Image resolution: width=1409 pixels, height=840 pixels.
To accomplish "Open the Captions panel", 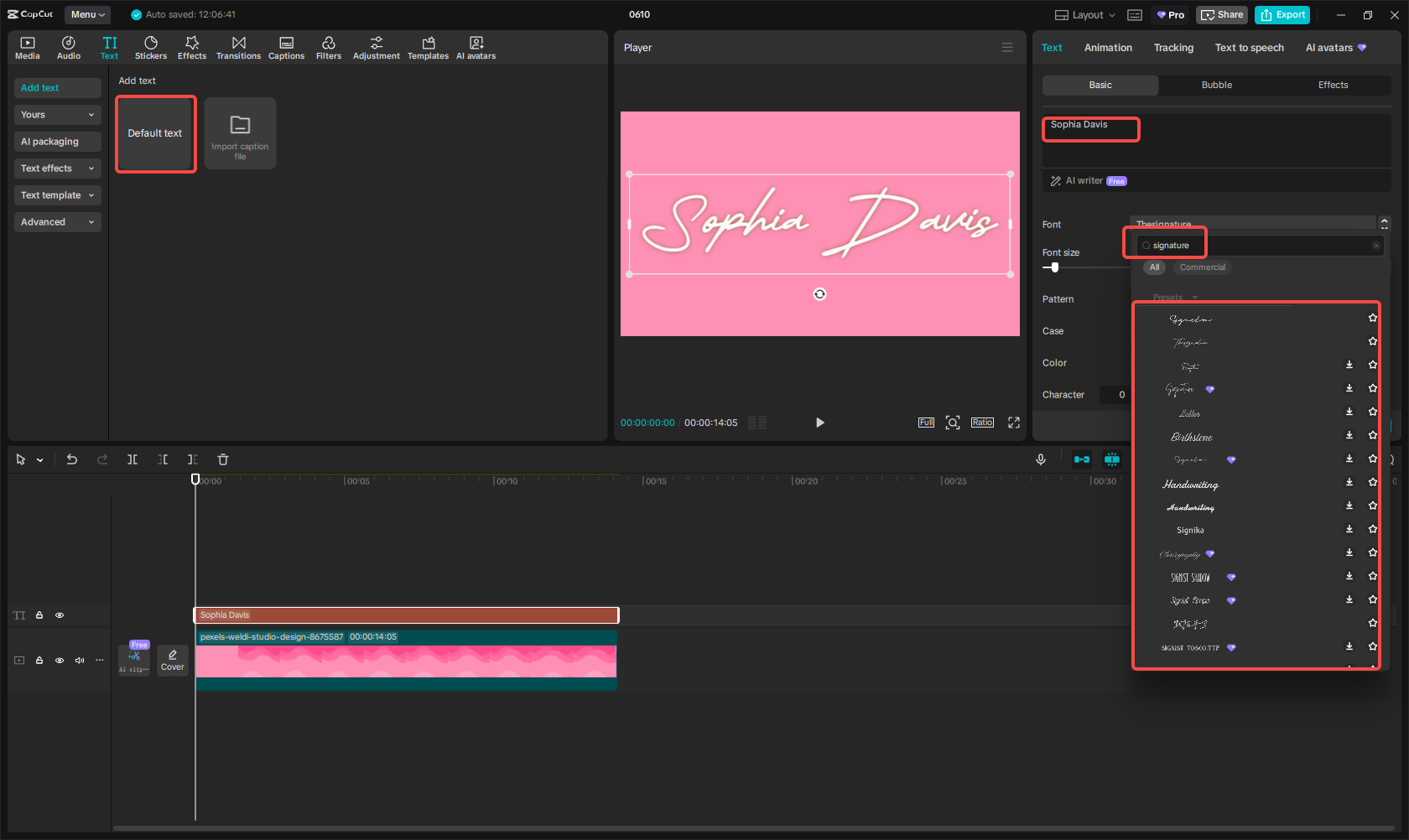I will tap(286, 46).
